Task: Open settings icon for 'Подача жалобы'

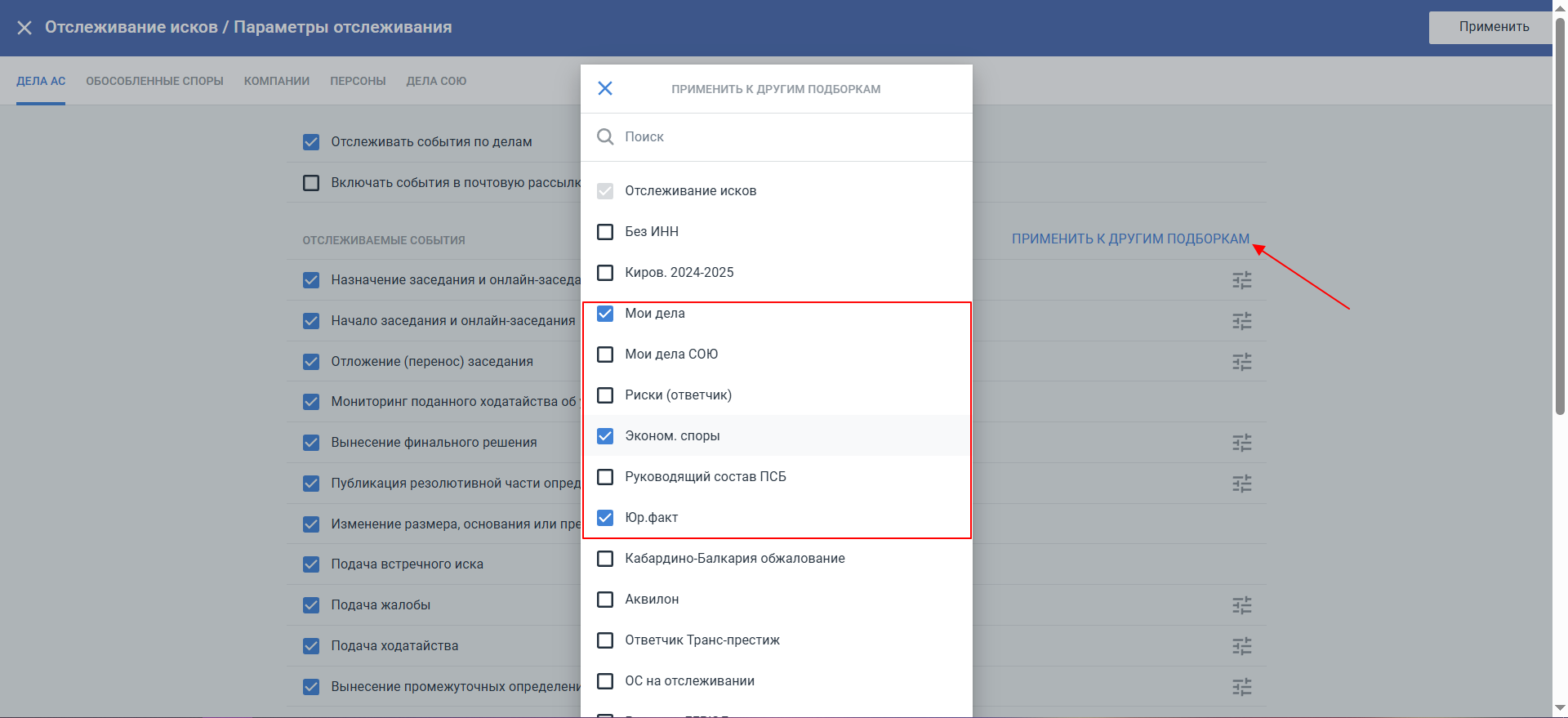Action: tap(1241, 605)
